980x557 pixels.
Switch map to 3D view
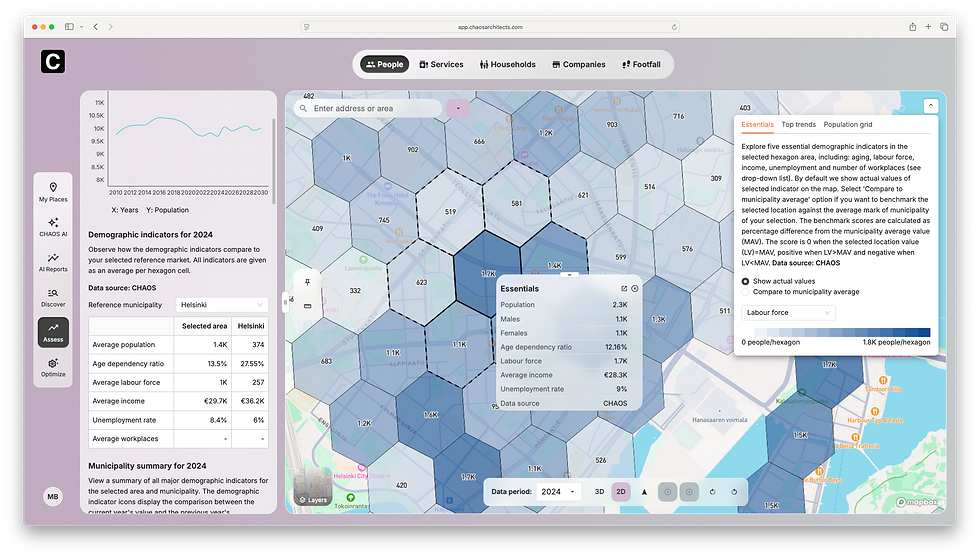pyautogui.click(x=599, y=492)
